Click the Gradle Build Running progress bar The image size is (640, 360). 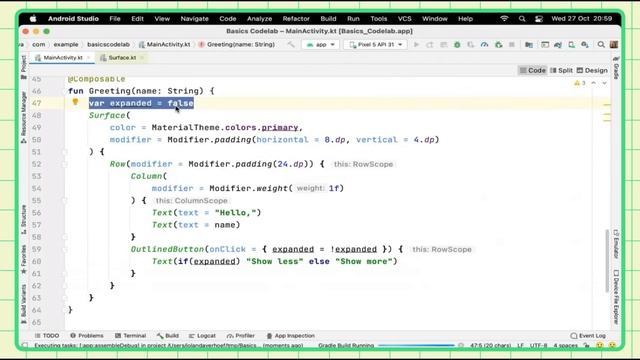click(416, 345)
